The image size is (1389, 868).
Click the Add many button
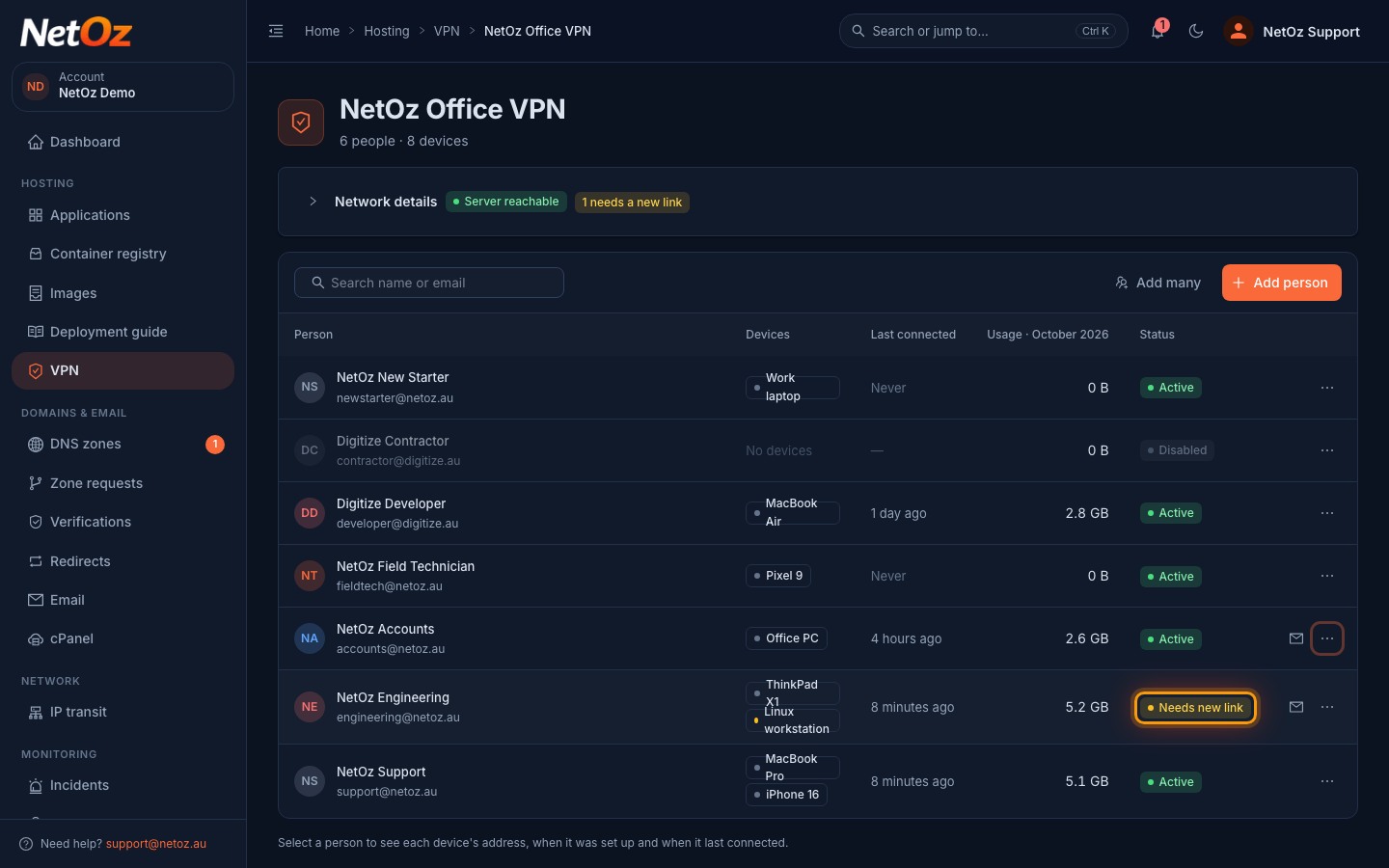coord(1157,283)
